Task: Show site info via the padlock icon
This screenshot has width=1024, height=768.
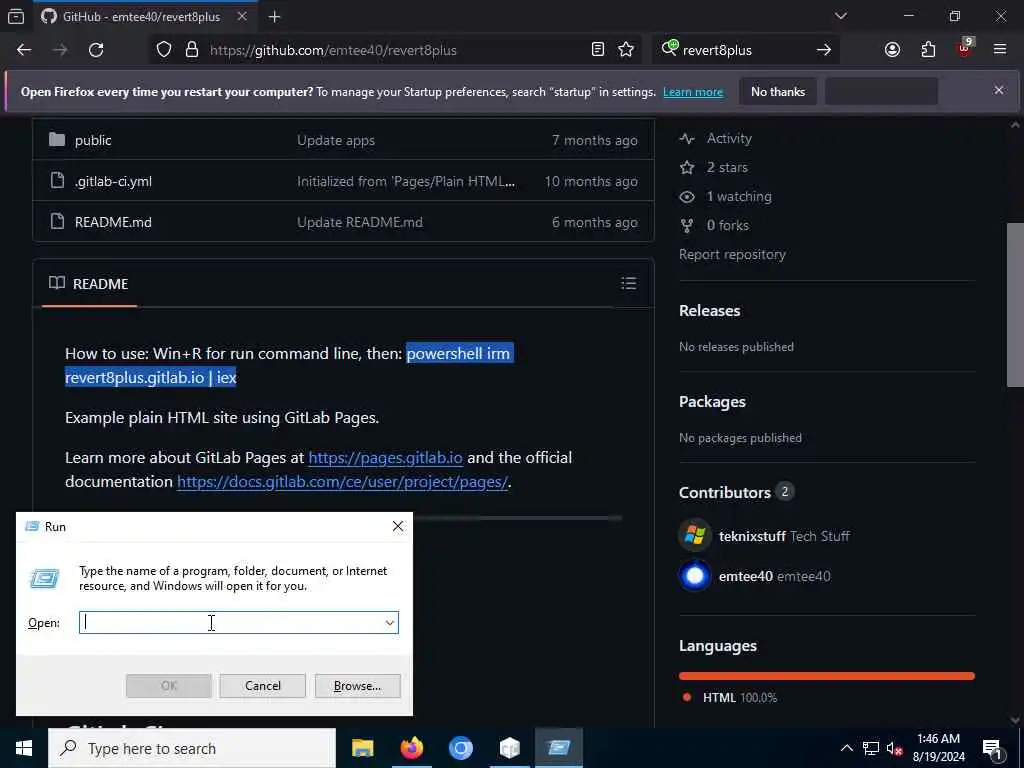Action: [x=192, y=50]
